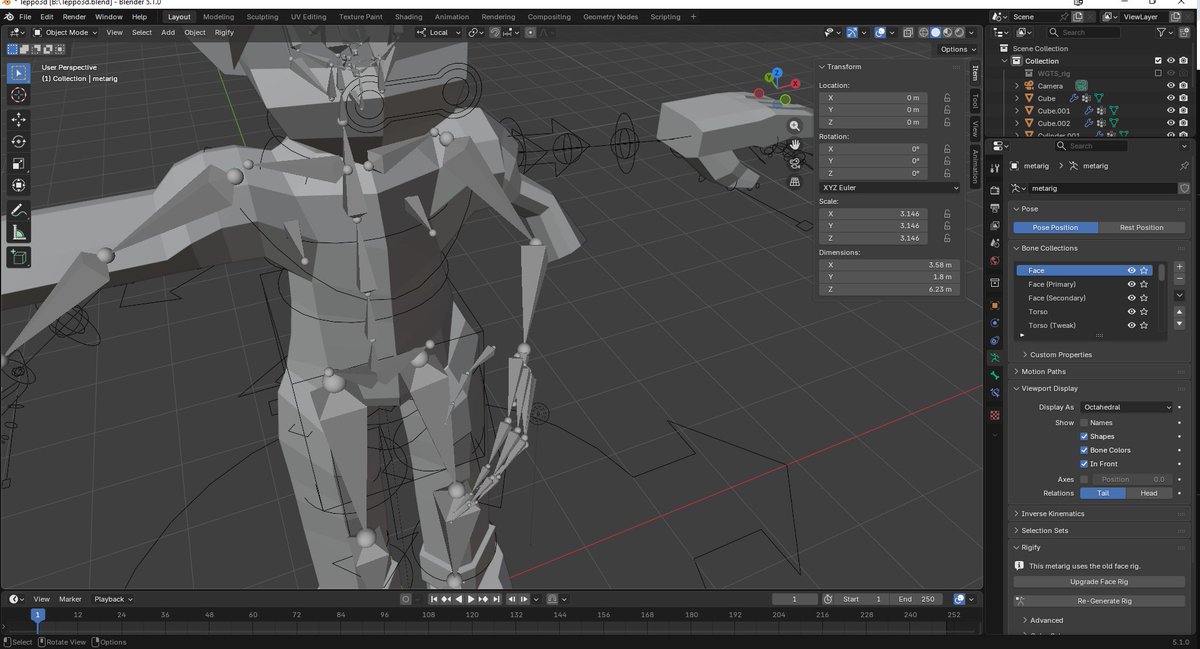This screenshot has width=1200, height=649.
Task: Select the Move tool
Action: click(19, 119)
